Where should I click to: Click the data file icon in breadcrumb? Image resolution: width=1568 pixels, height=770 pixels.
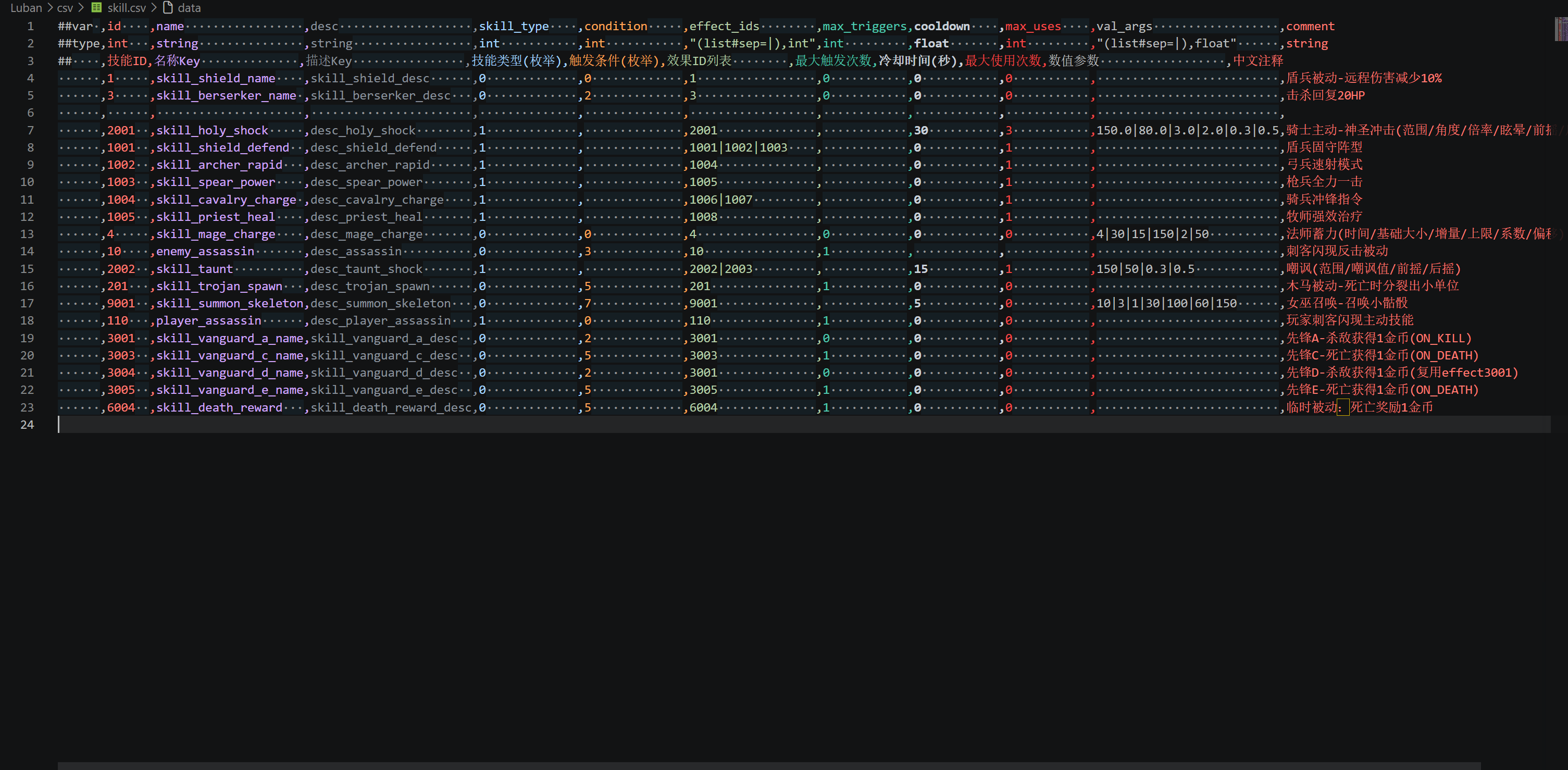pos(168,7)
